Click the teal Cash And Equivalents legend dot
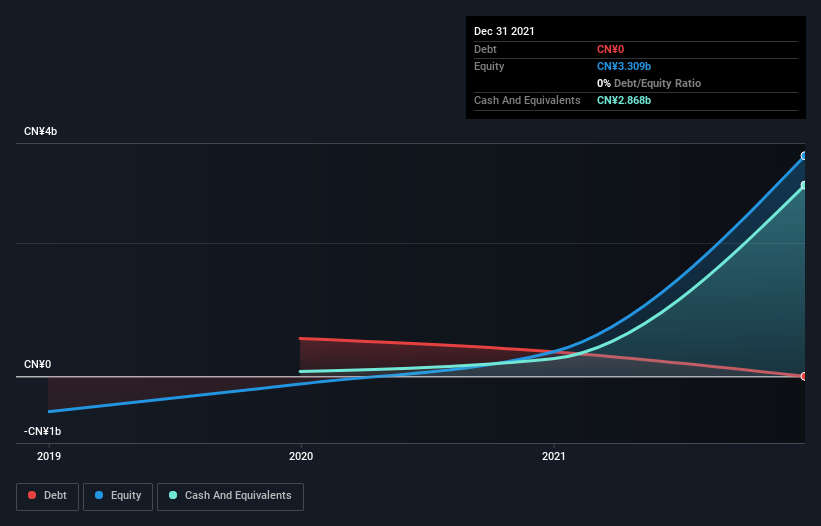The height and width of the screenshot is (526, 821). [x=173, y=495]
